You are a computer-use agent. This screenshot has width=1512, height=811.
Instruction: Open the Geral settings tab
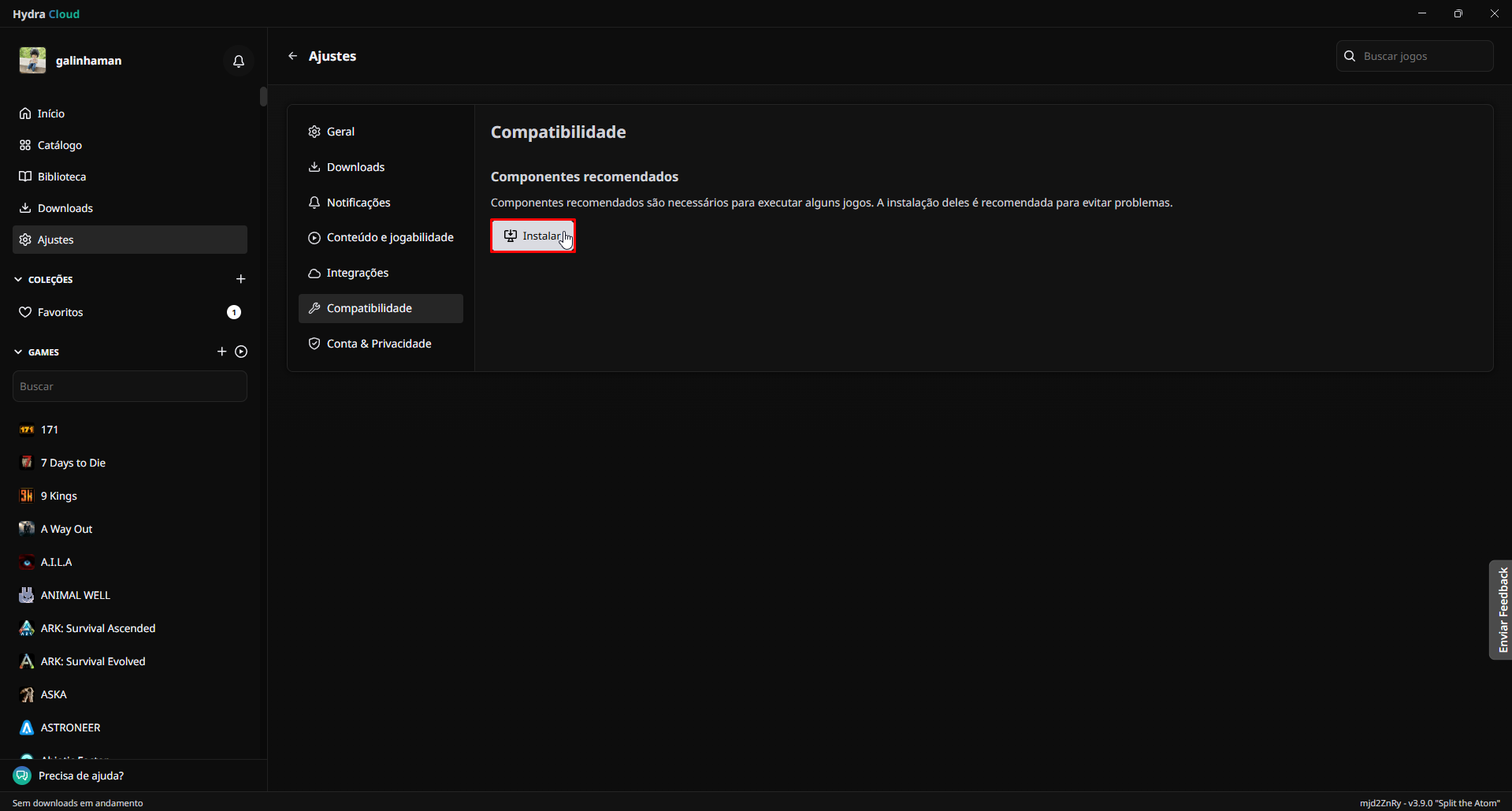coord(340,132)
